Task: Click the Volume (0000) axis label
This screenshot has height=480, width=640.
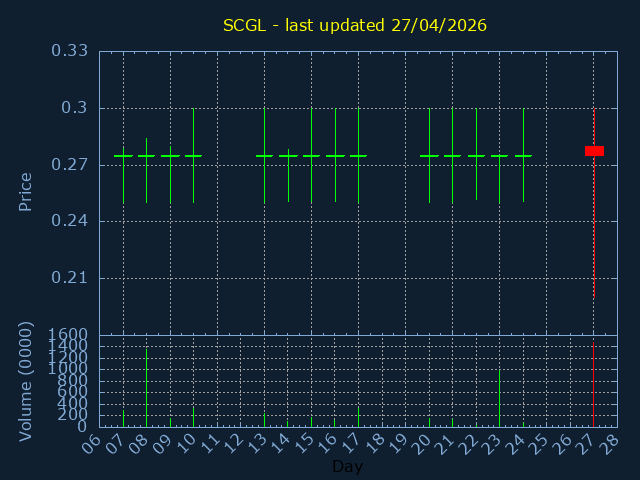Action: (x=26, y=381)
